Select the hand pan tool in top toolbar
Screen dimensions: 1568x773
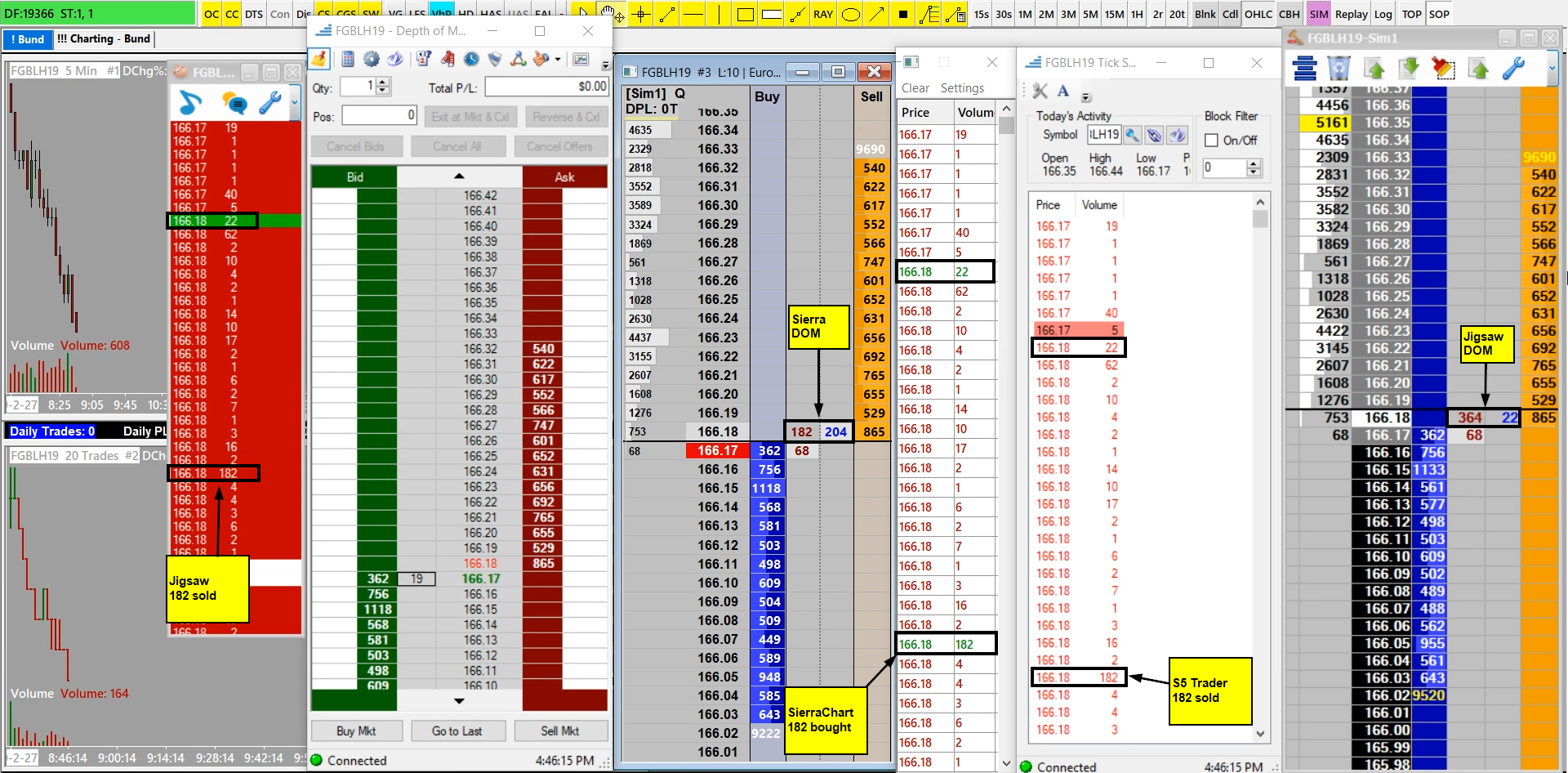611,14
